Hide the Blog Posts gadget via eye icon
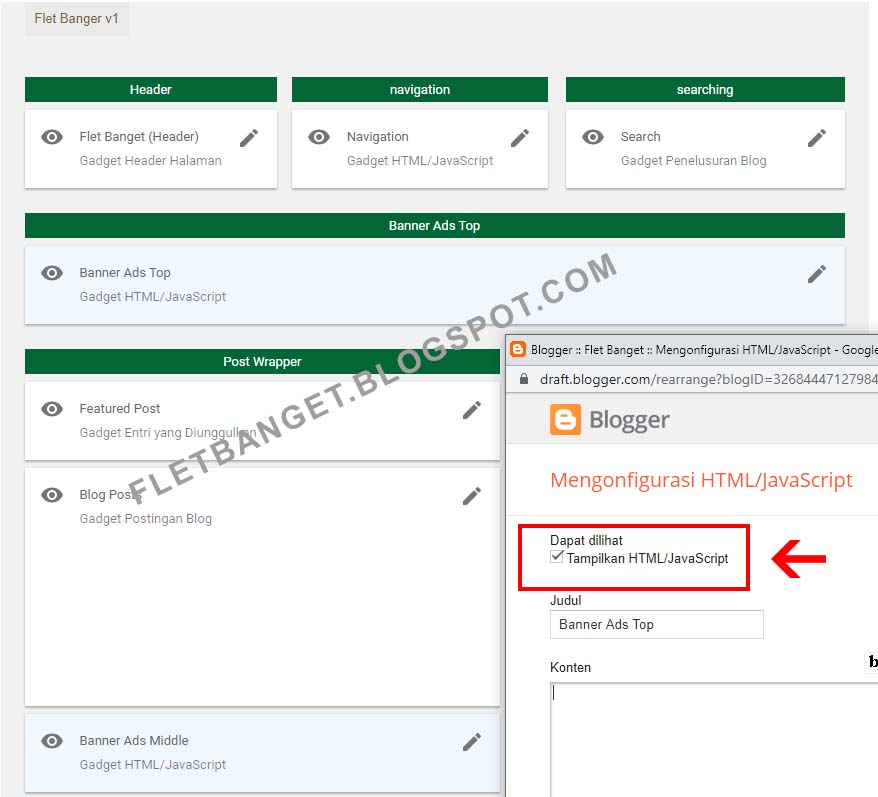The height and width of the screenshot is (797, 878). 51,495
